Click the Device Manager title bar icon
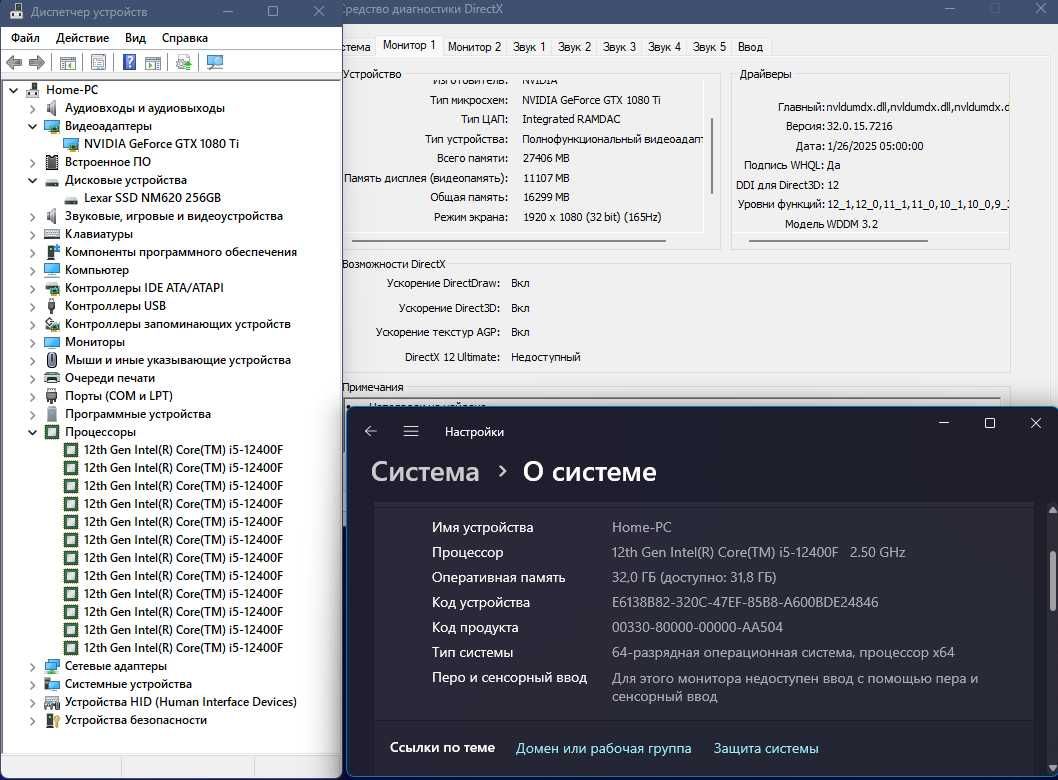Viewport: 1058px width, 780px height. click(16, 11)
